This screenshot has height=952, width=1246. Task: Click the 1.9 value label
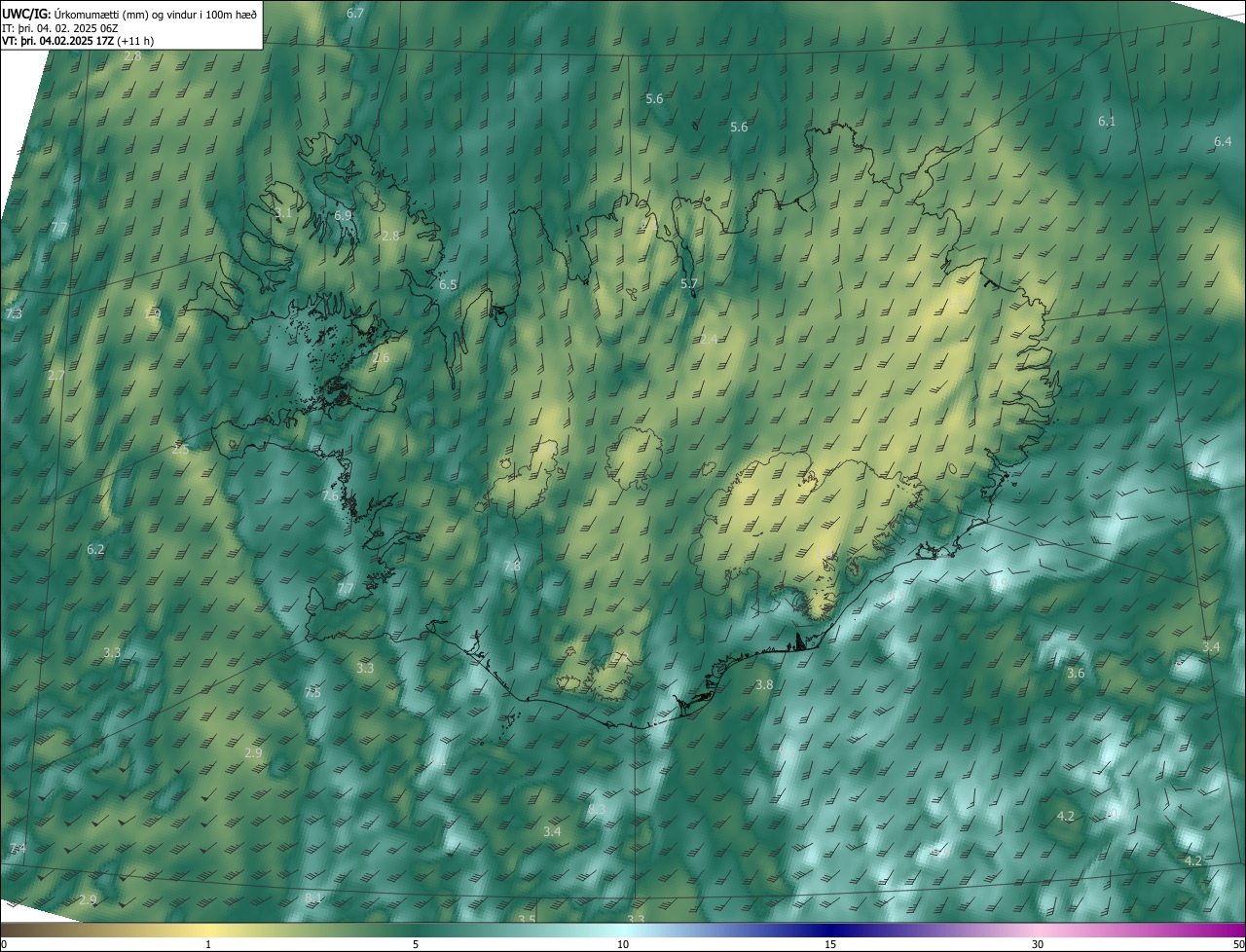[153, 313]
